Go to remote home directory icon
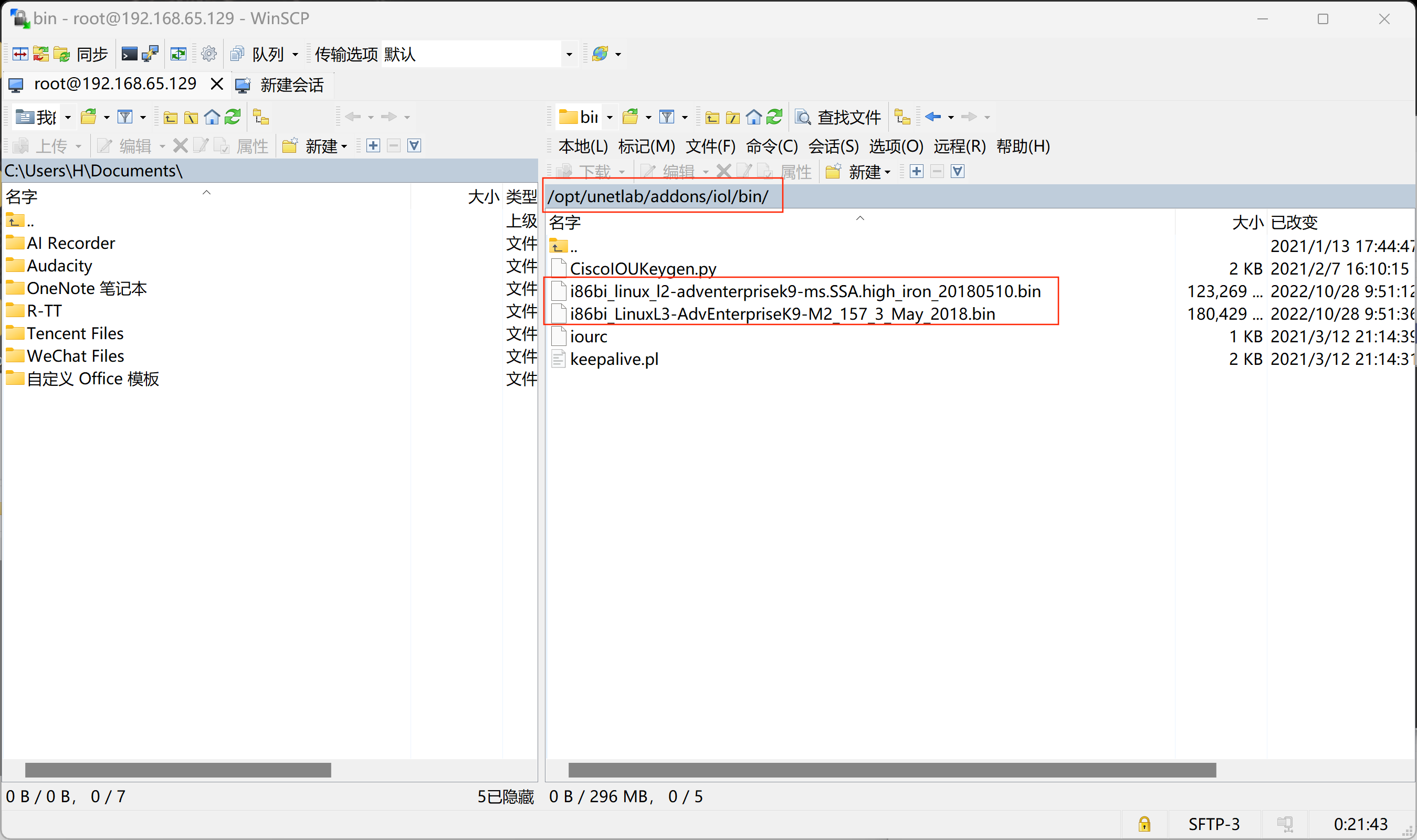 pyautogui.click(x=754, y=117)
